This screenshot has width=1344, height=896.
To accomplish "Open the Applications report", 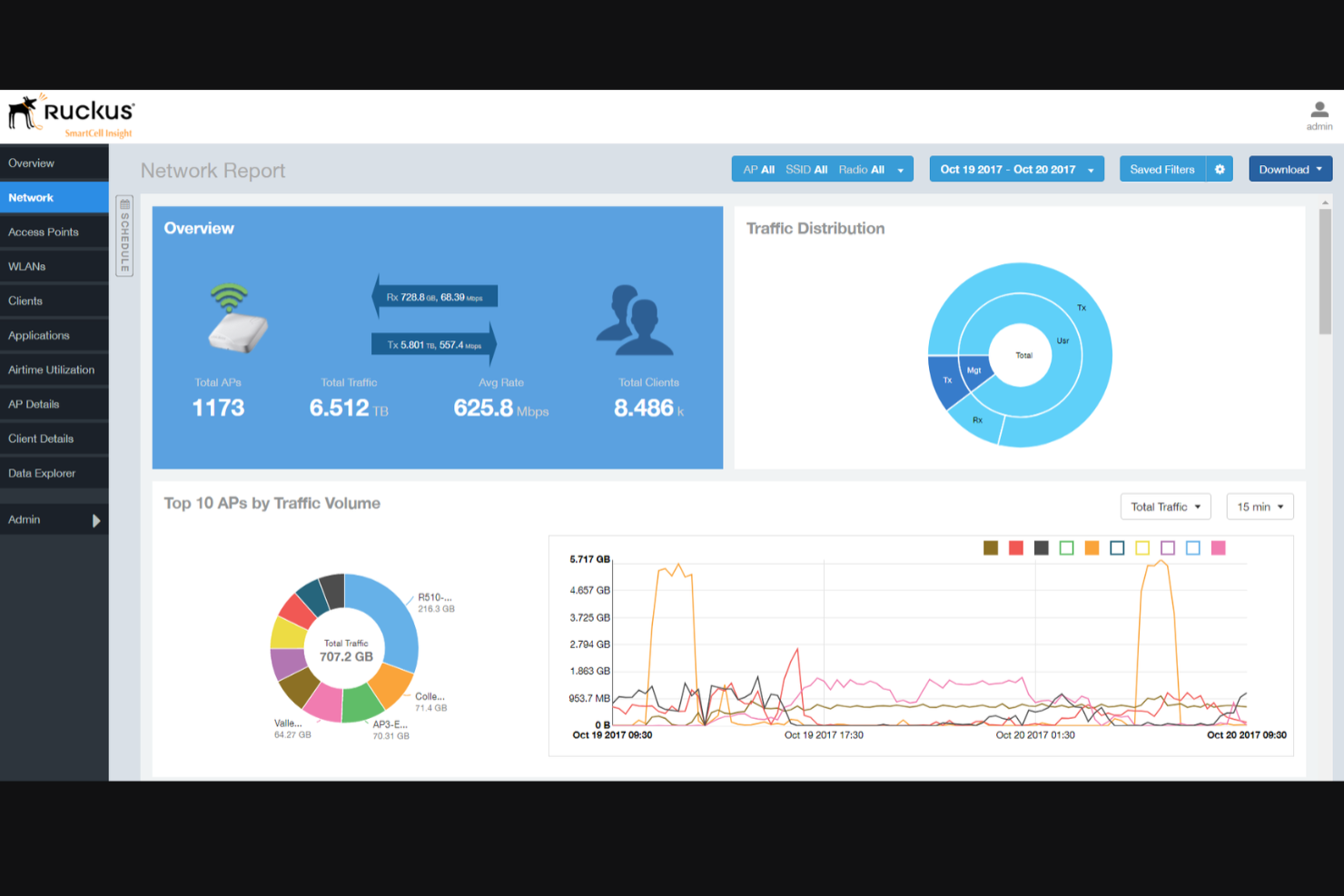I will [38, 335].
